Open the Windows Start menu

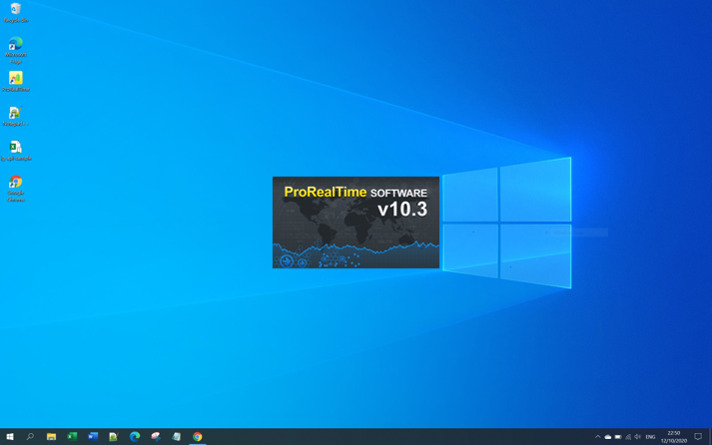(x=10, y=437)
